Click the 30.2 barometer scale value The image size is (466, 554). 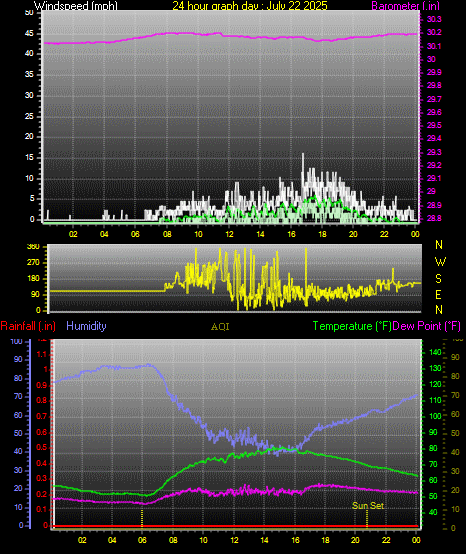pyautogui.click(x=434, y=32)
